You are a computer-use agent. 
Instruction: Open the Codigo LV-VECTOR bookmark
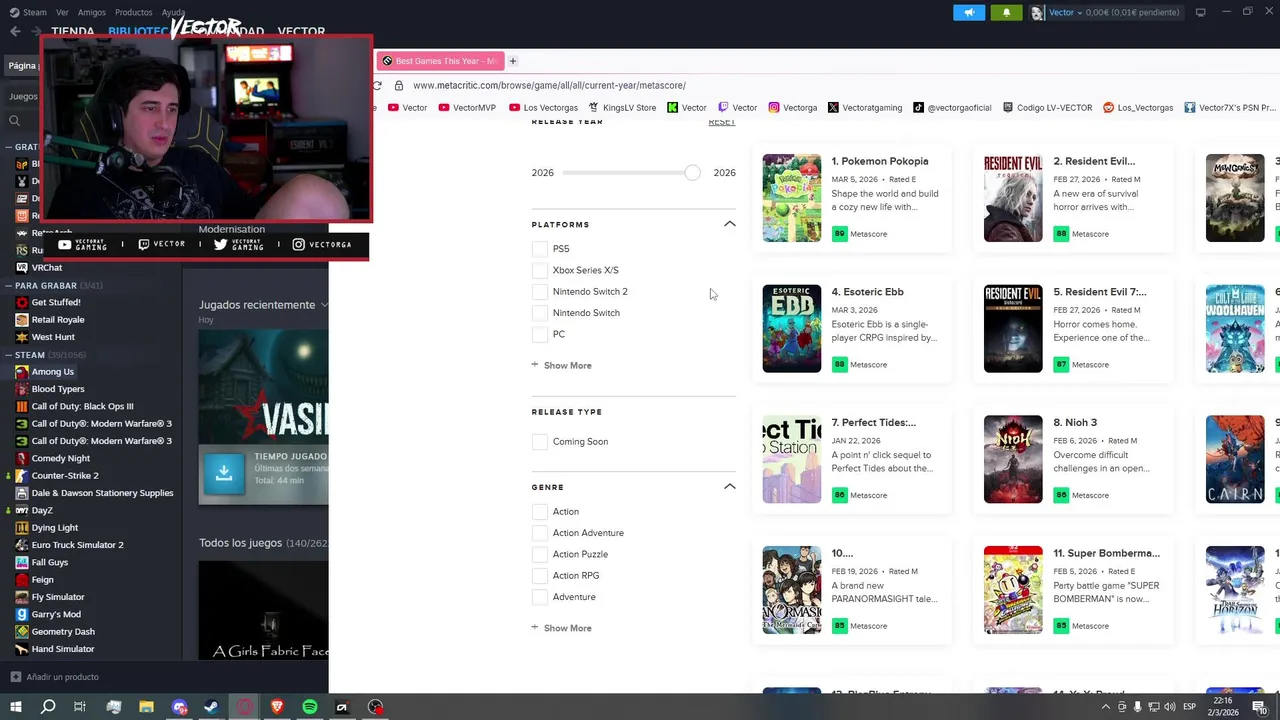click(x=1047, y=107)
